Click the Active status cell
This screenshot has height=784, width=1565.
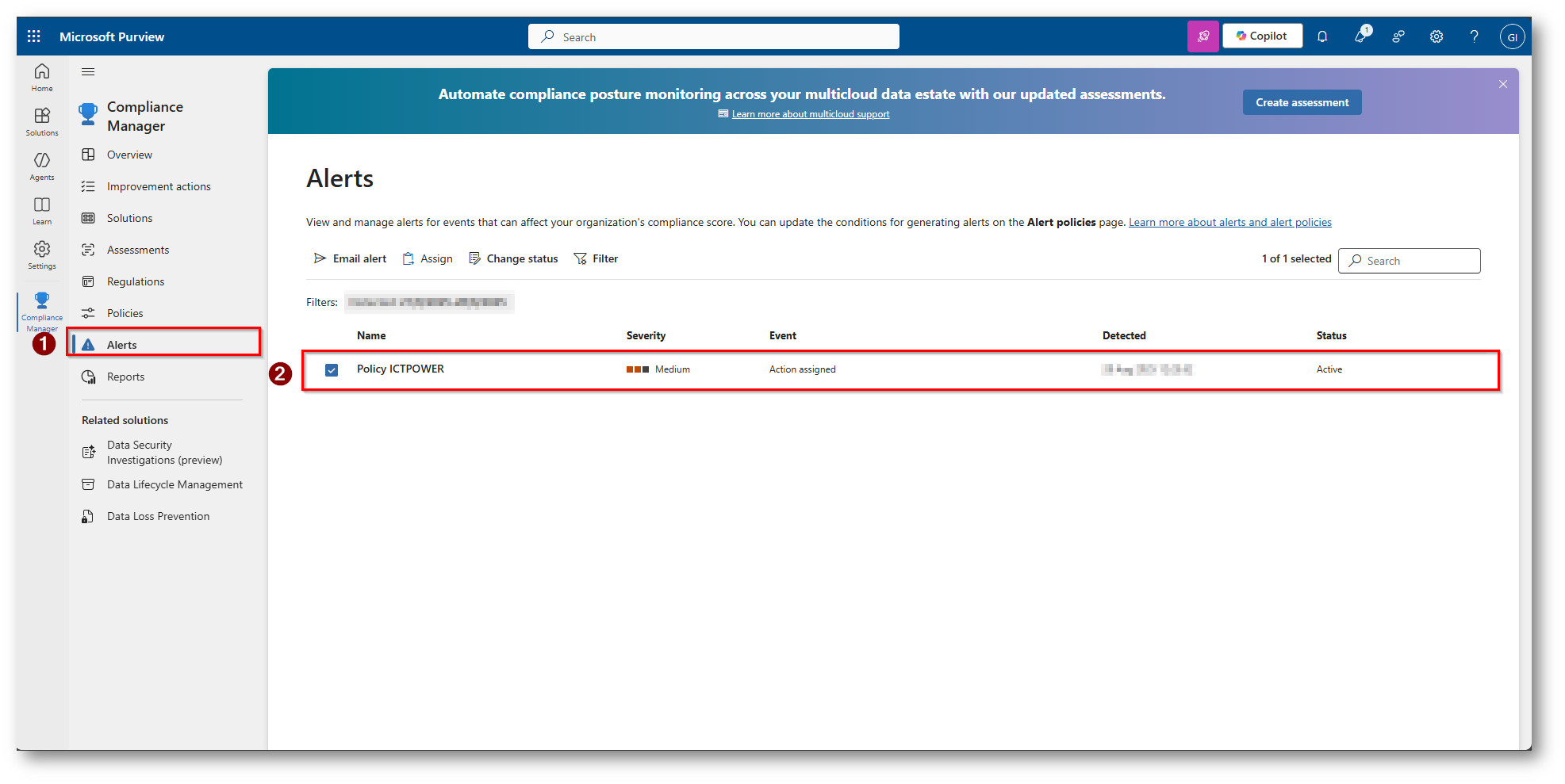coord(1329,369)
